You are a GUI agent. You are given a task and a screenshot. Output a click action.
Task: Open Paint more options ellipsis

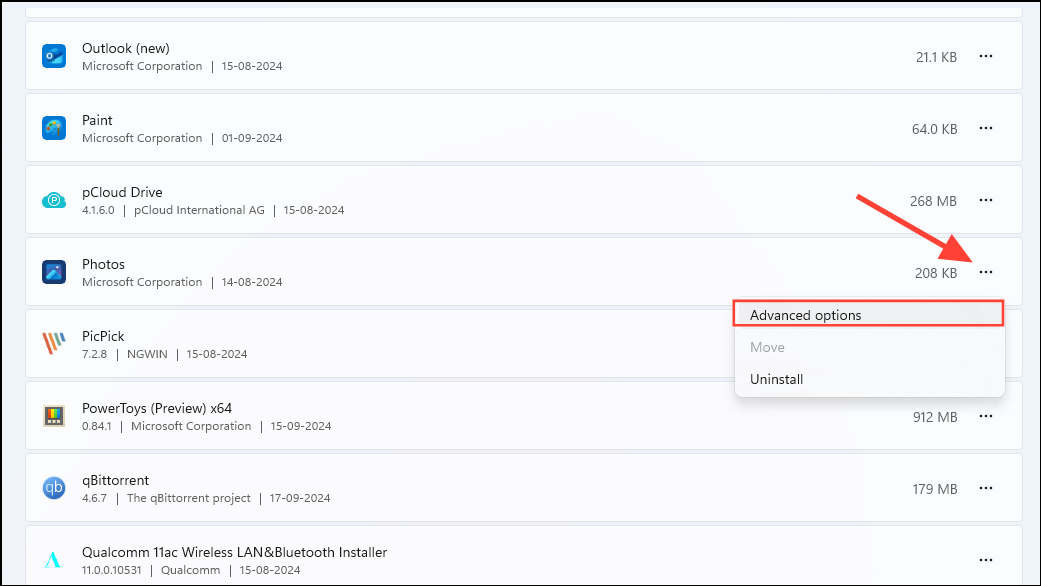click(986, 128)
